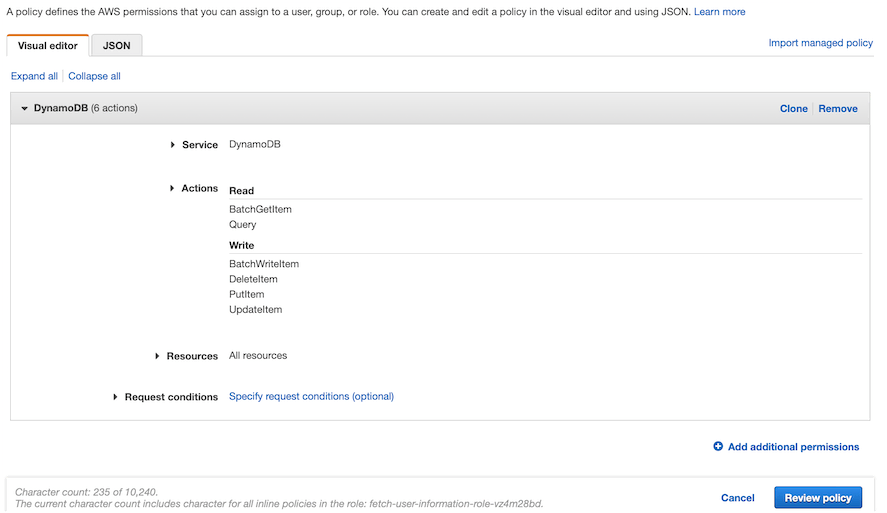Cancel the policy creation
This screenshot has width=887, height=513.
click(737, 498)
